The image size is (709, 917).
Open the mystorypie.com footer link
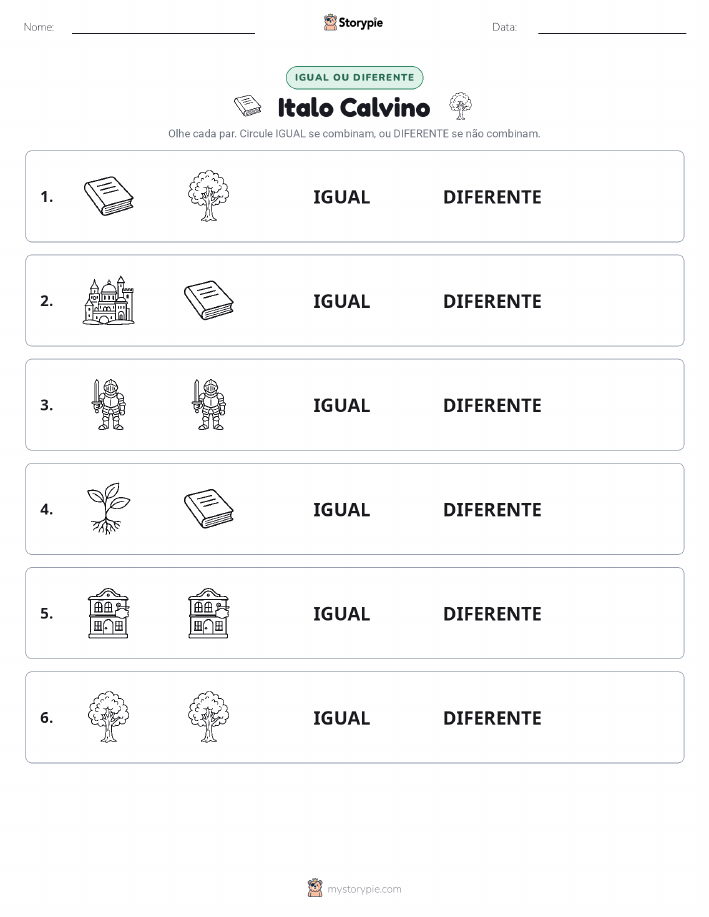coord(354,888)
